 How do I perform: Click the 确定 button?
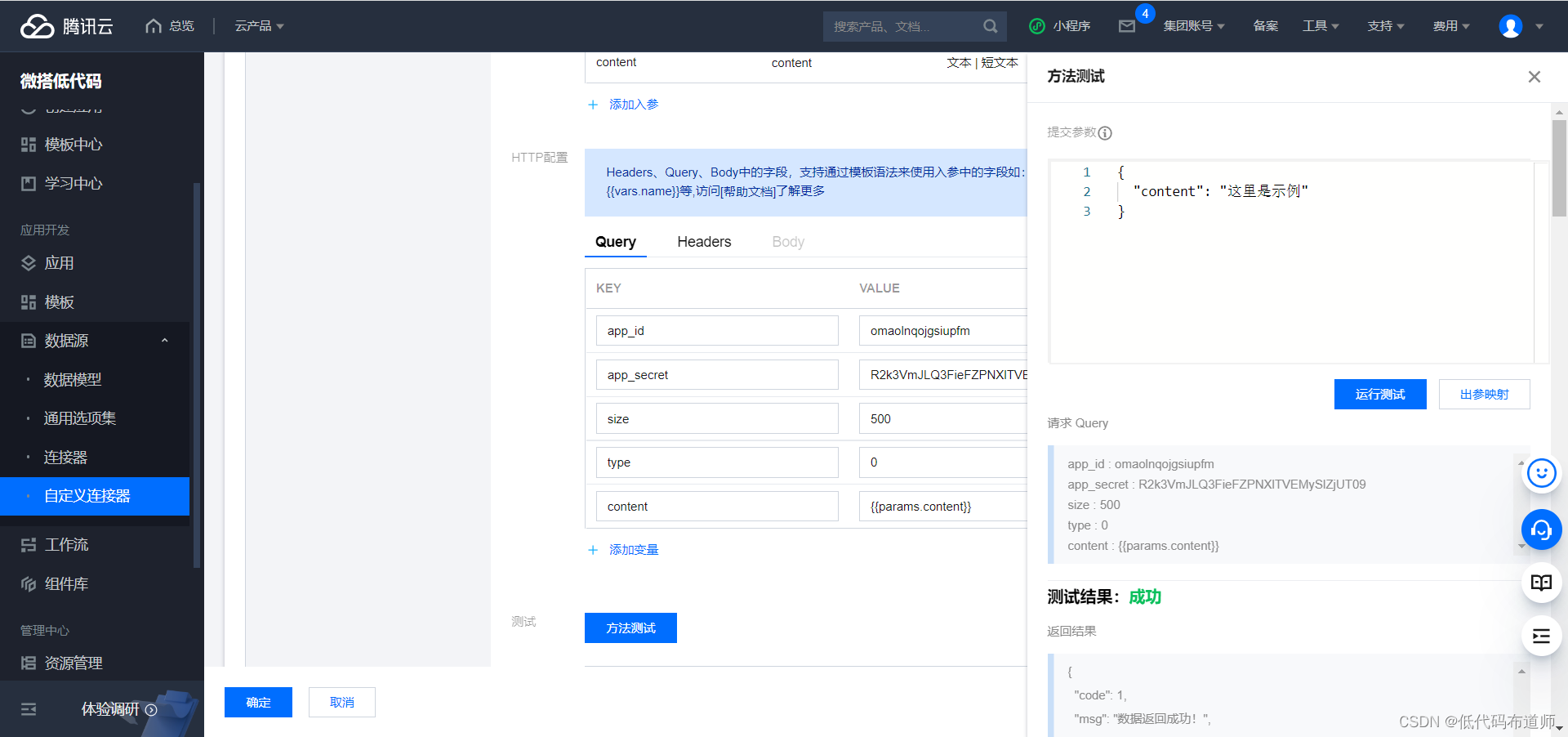click(258, 703)
